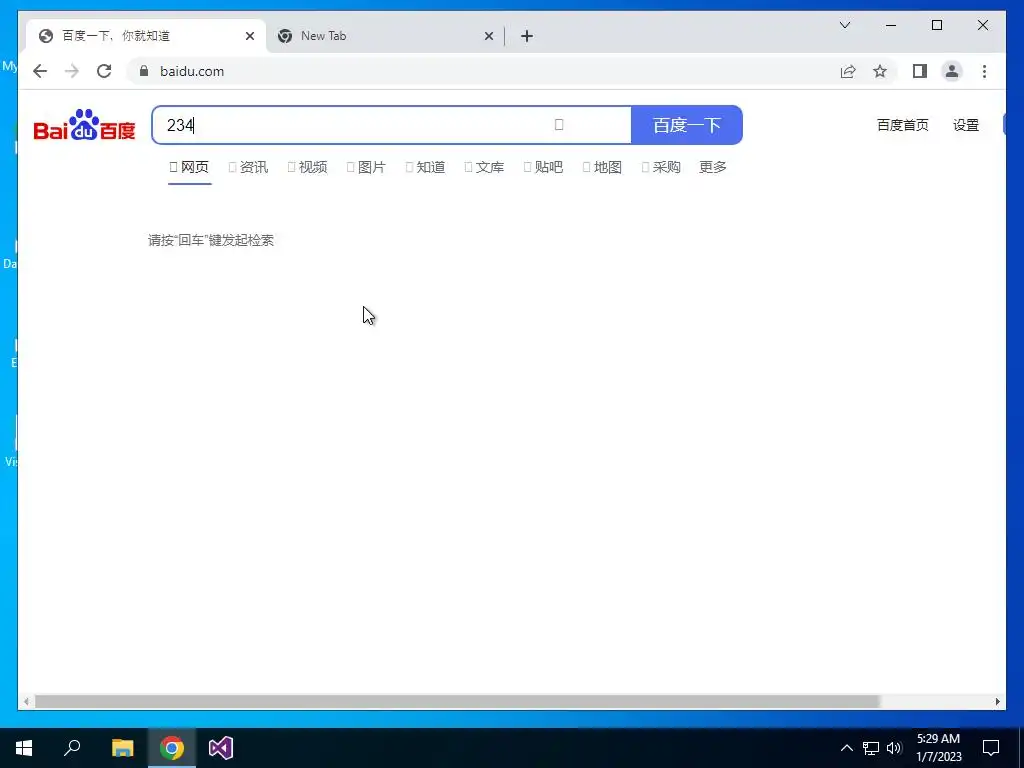1024x768 pixels.
Task: Launch Visual Studio from the taskbar
Action: click(221, 748)
